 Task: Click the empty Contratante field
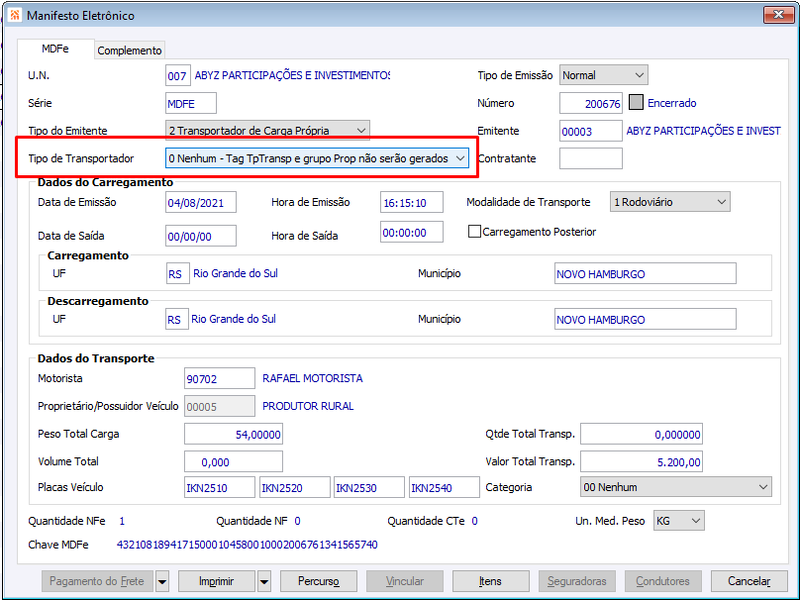[591, 158]
